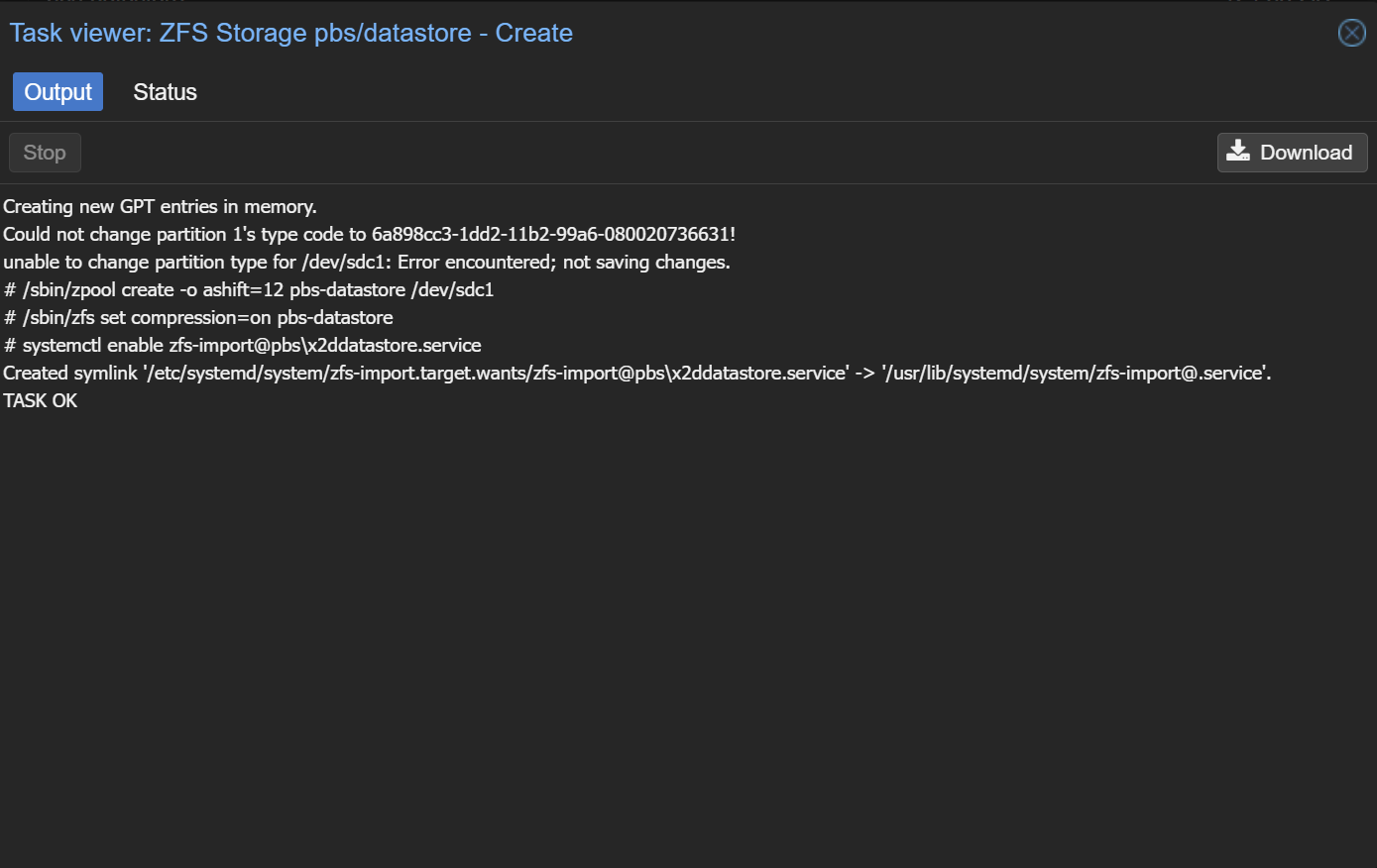Click the download tray icon
The image size is (1377, 868).
coord(1238,152)
